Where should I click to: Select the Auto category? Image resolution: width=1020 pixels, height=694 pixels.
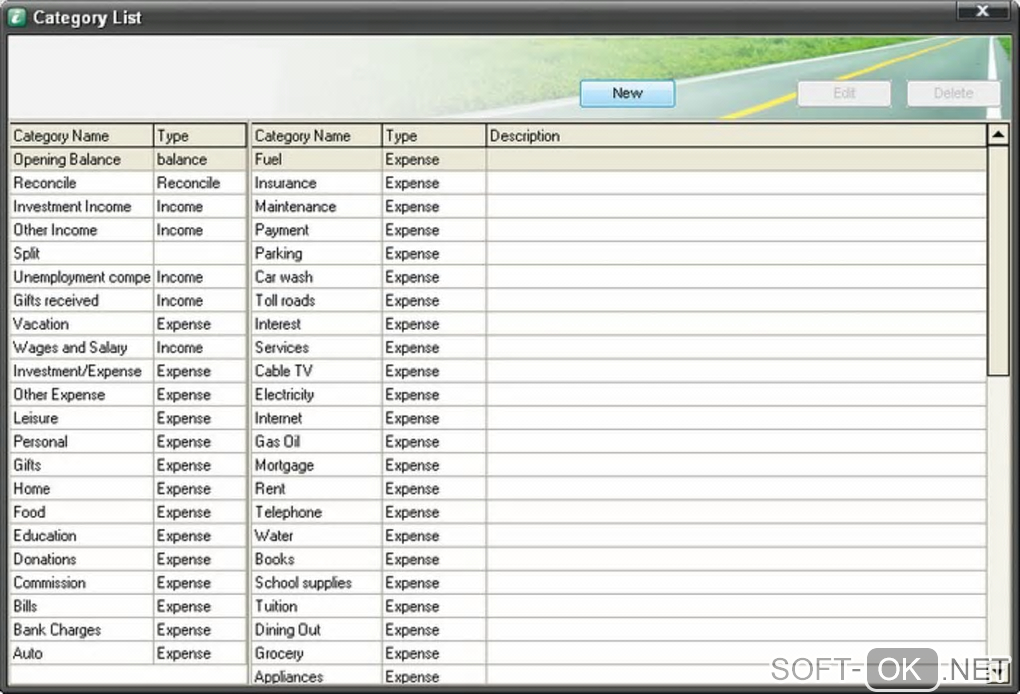tap(128, 653)
